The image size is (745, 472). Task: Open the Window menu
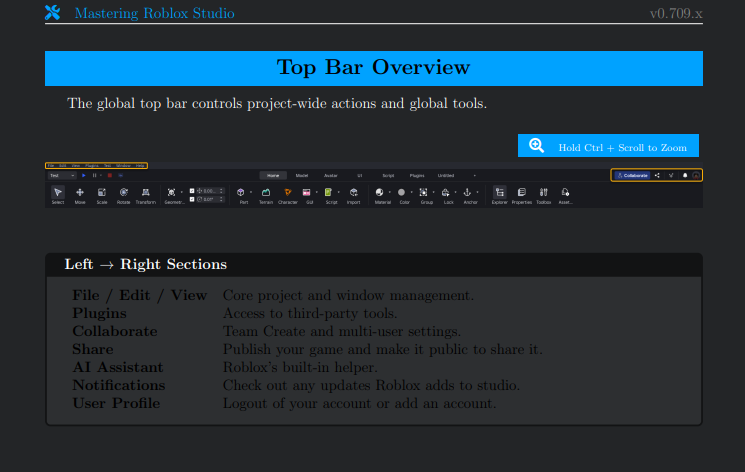pyautogui.click(x=124, y=165)
